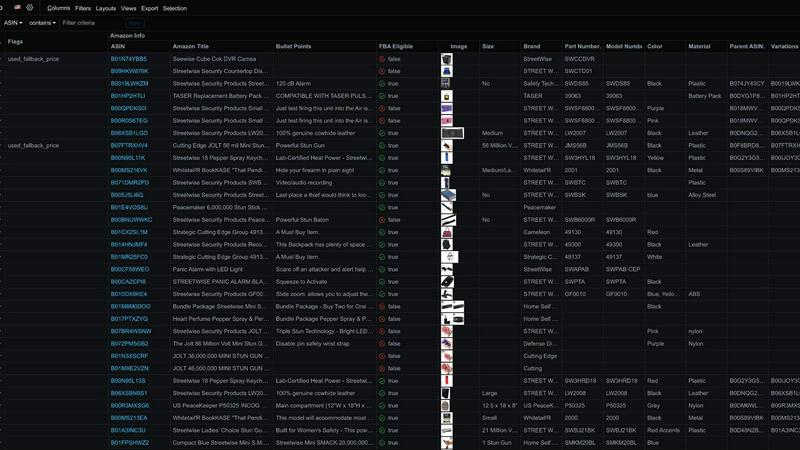The image size is (800, 450).
Task: Sort by the Flags column header
Action: [x=15, y=42]
